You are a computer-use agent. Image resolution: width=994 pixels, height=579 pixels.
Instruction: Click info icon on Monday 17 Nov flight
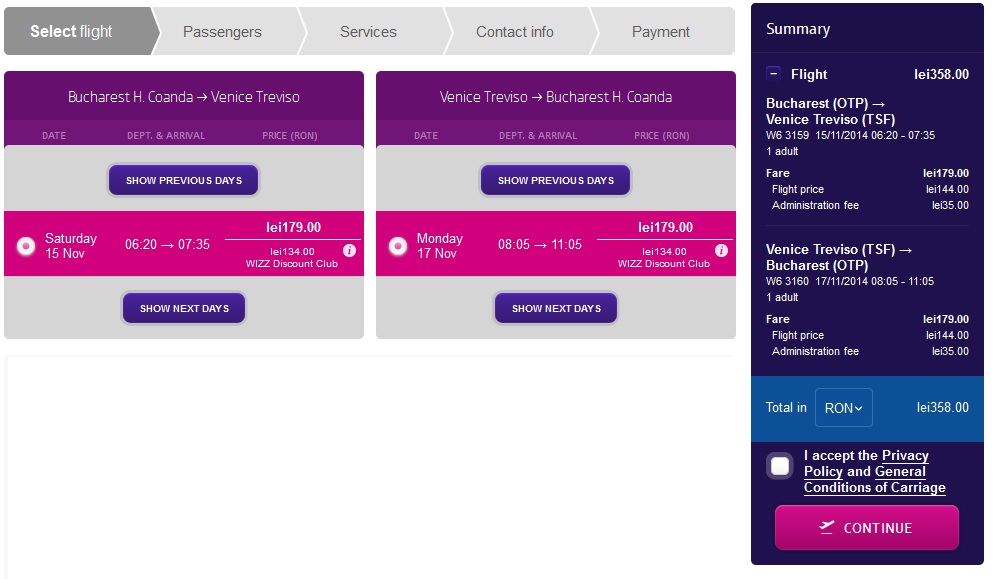[722, 251]
